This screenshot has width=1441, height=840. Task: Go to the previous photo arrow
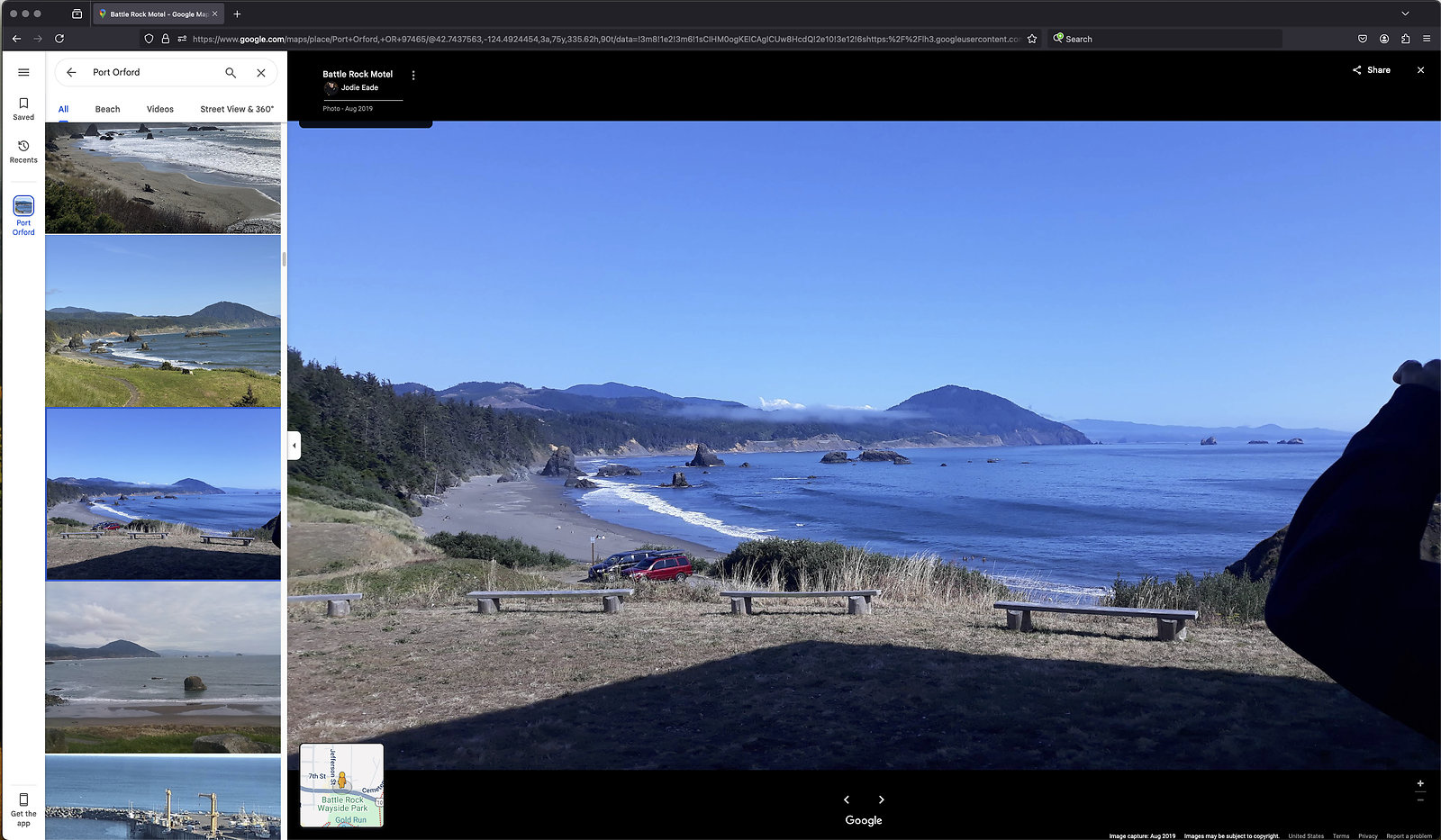[847, 799]
